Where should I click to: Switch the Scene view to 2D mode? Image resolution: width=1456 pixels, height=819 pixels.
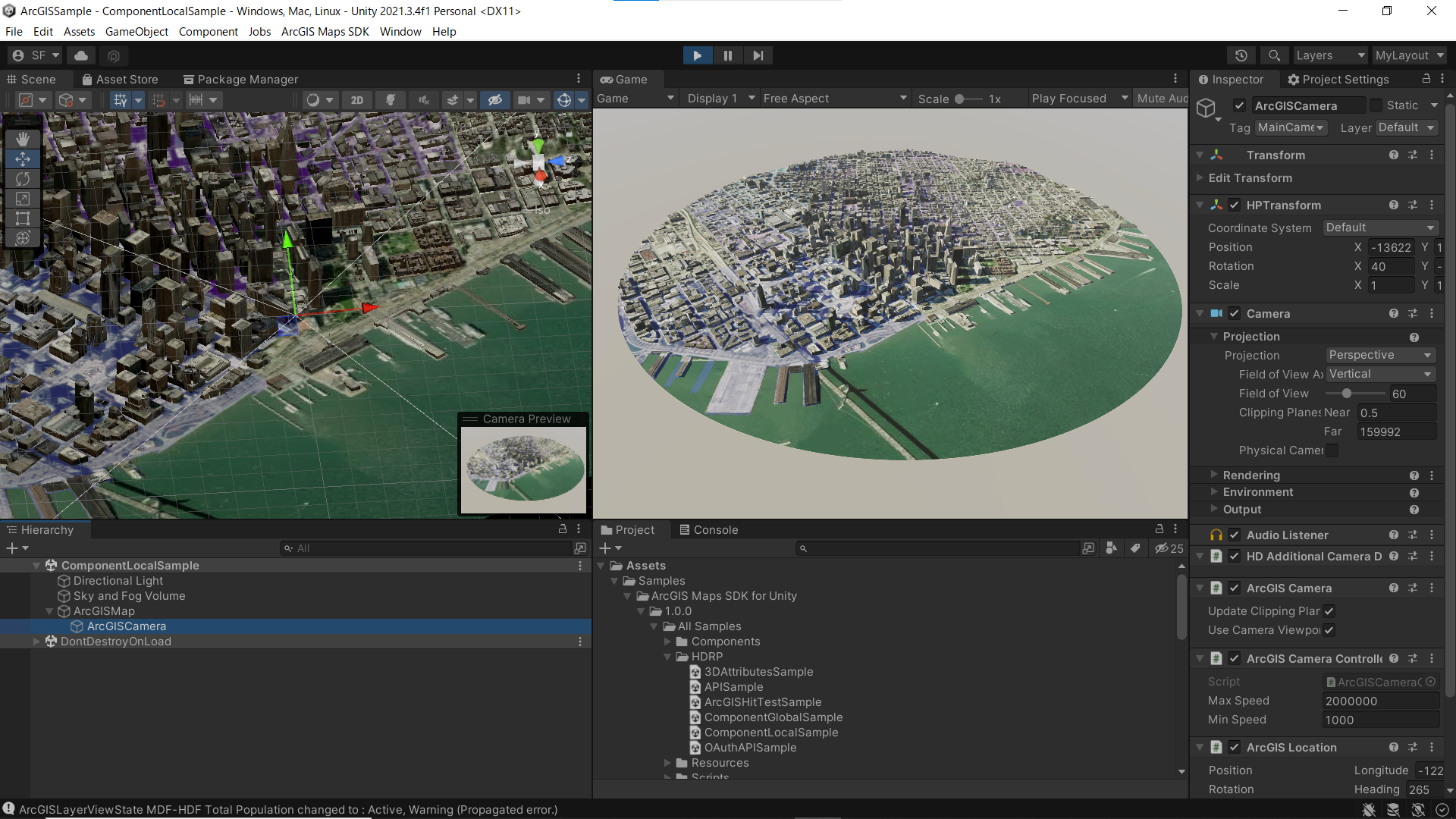pyautogui.click(x=356, y=99)
